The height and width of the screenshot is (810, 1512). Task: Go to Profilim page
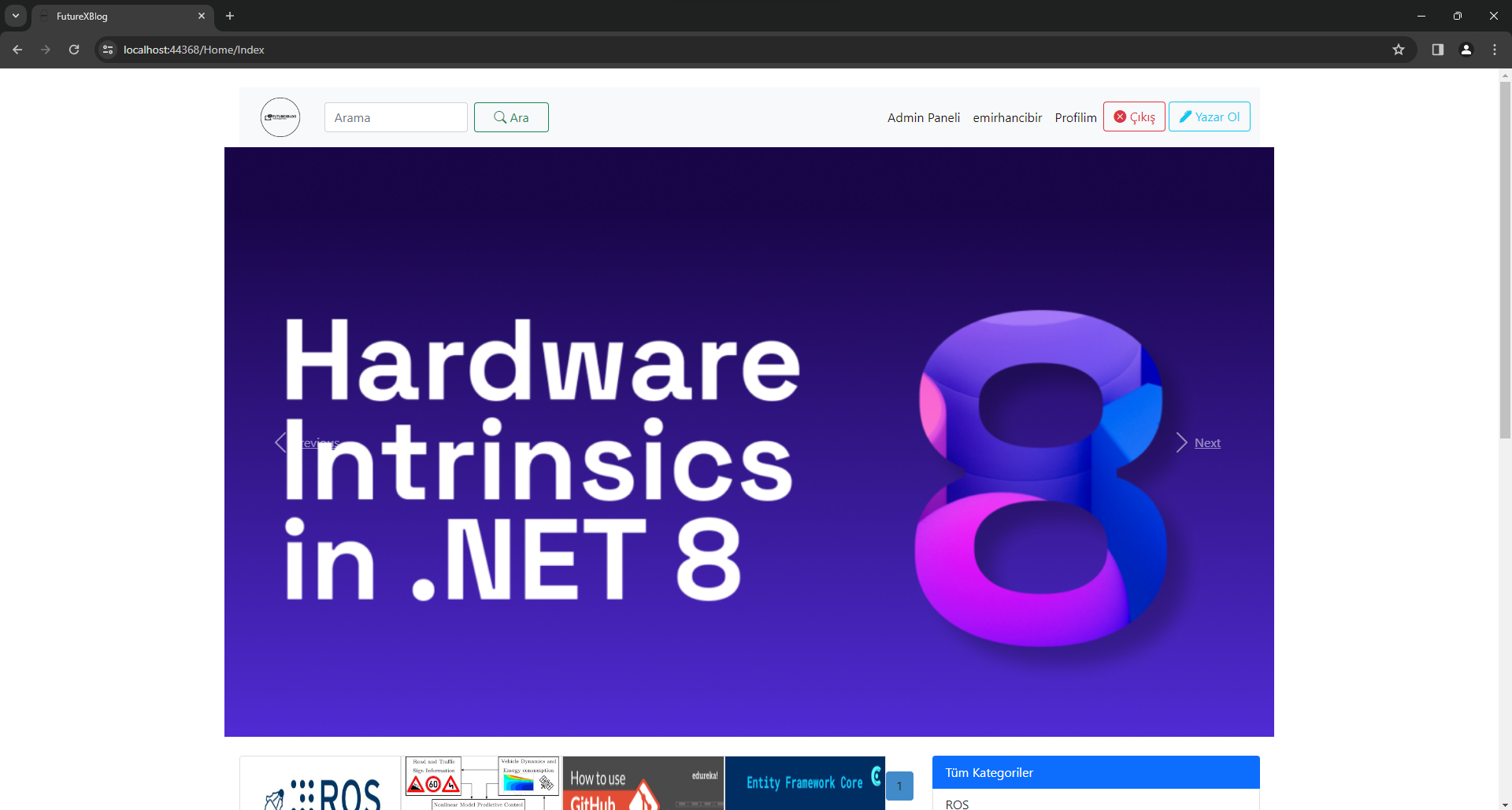pyautogui.click(x=1076, y=117)
